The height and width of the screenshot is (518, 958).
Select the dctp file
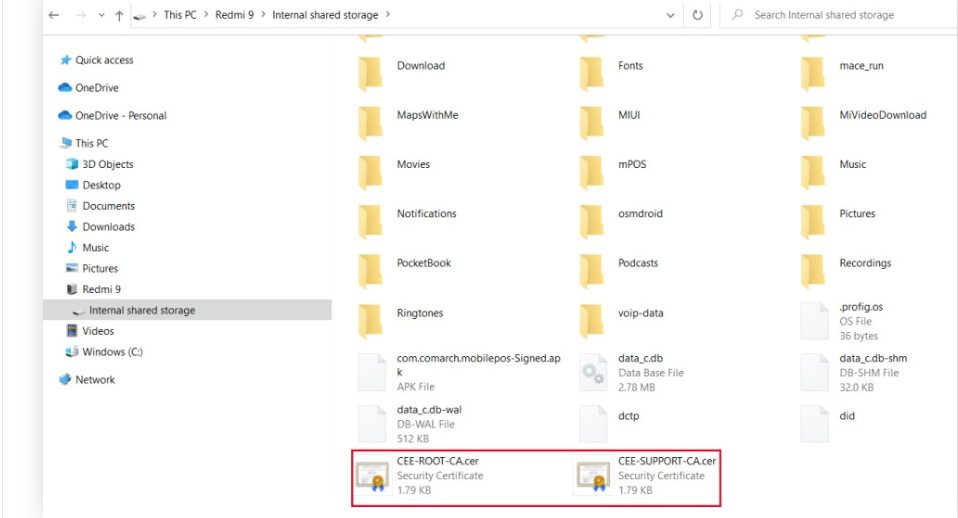coord(610,423)
